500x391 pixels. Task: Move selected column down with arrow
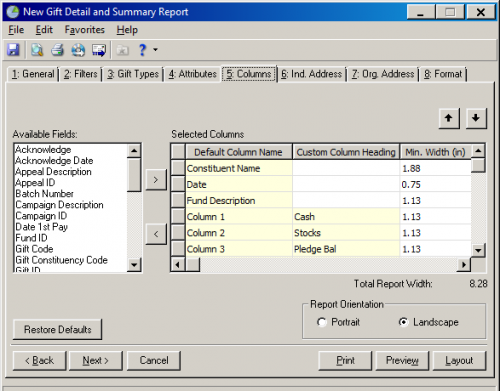click(476, 118)
